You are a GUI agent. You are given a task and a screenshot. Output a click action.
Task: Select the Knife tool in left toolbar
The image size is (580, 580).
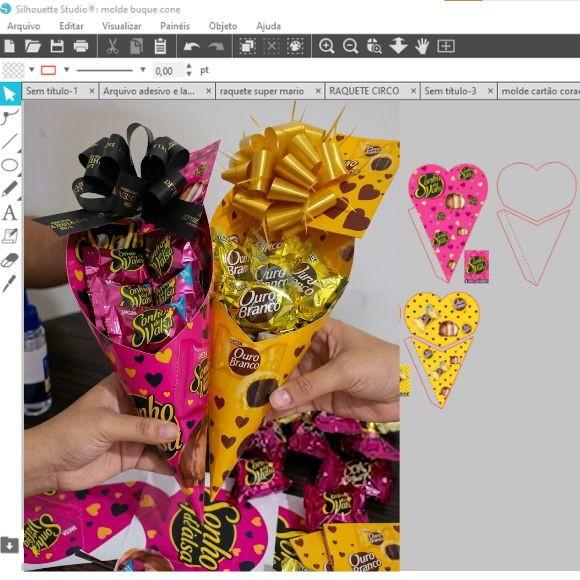pyautogui.click(x=10, y=283)
